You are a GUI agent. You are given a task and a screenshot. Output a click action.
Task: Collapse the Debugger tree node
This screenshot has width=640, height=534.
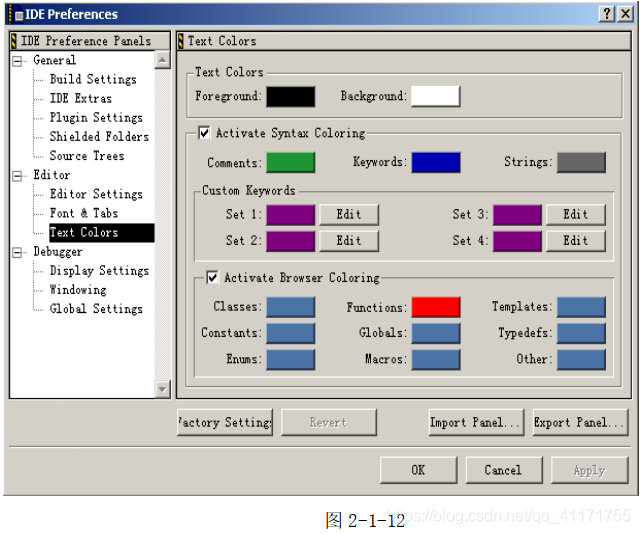tap(17, 253)
